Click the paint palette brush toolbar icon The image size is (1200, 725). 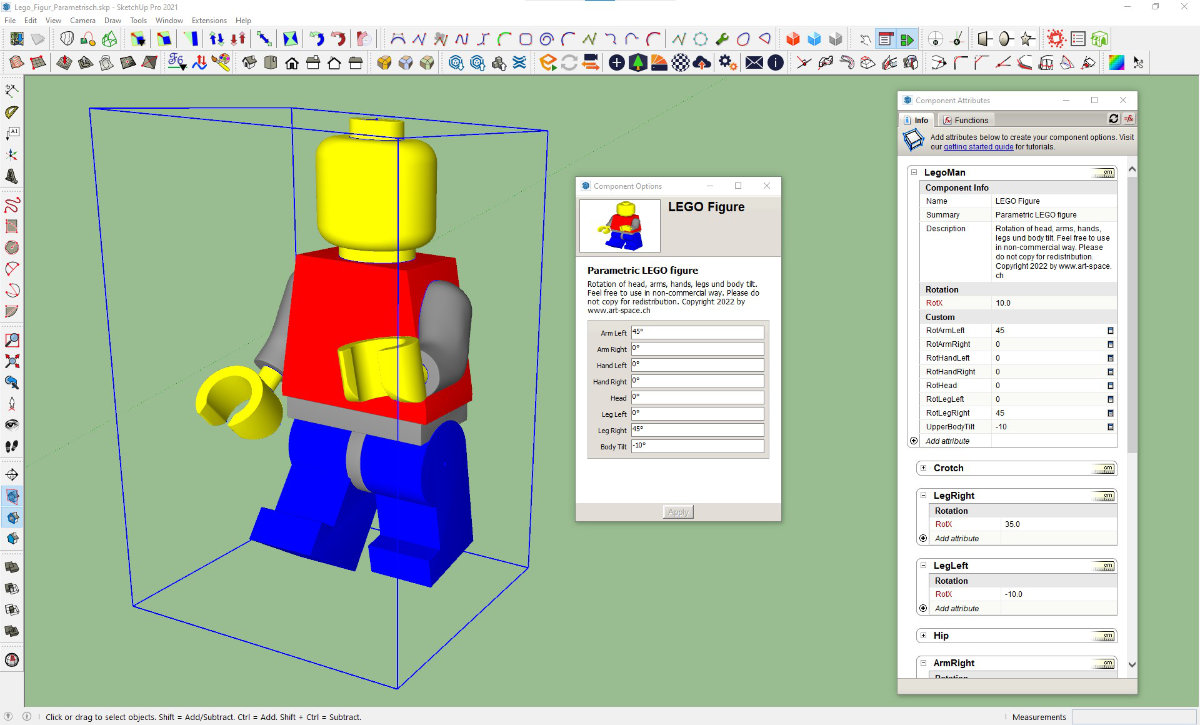[x=221, y=63]
